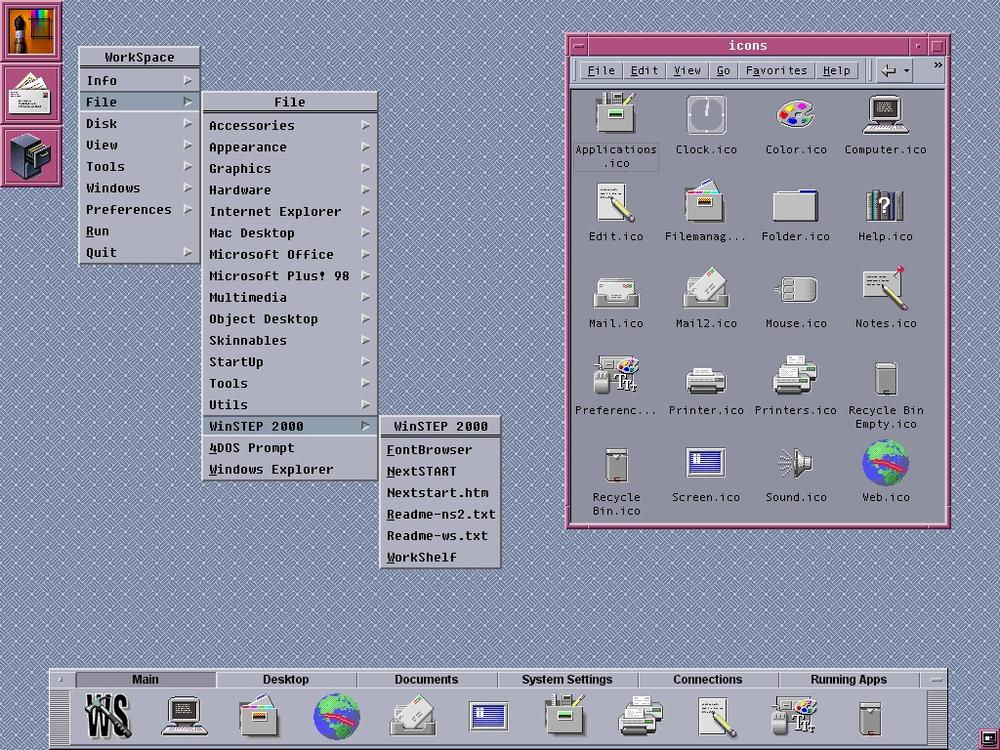1000x750 pixels.
Task: Open Nextstart.htm from WinSTEP 2000 menu
Action: [440, 493]
